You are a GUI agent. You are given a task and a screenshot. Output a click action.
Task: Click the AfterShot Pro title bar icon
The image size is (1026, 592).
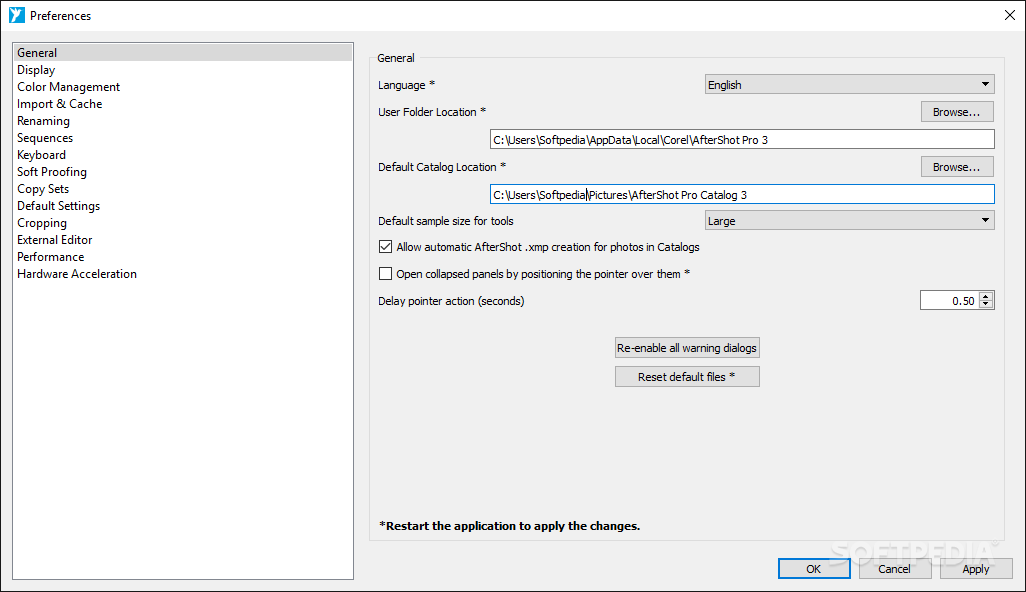tap(16, 15)
